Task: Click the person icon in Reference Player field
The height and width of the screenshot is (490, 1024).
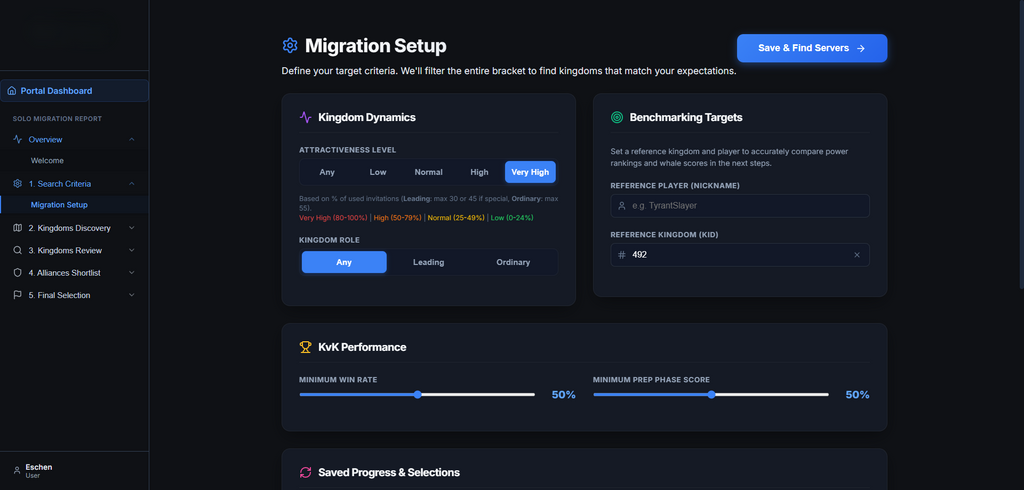Action: coord(622,206)
